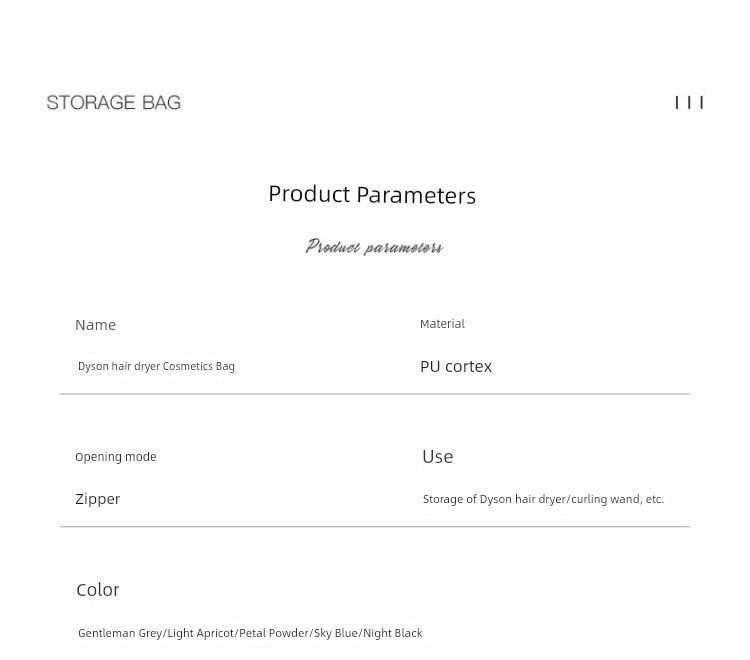Click divider line below Opening mode row
750x660 pixels.
pos(375,527)
